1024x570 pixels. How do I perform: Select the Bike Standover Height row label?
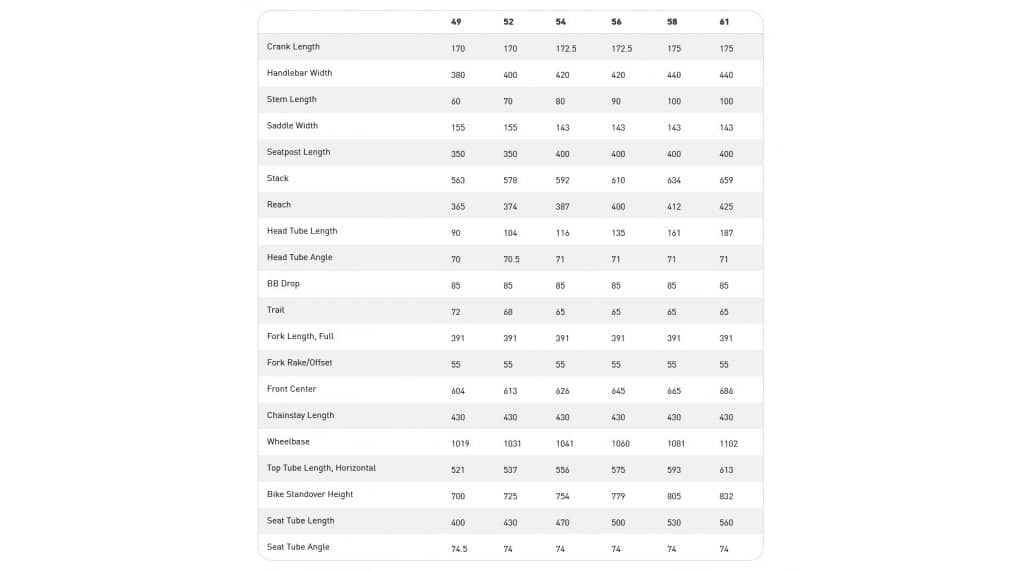310,495
